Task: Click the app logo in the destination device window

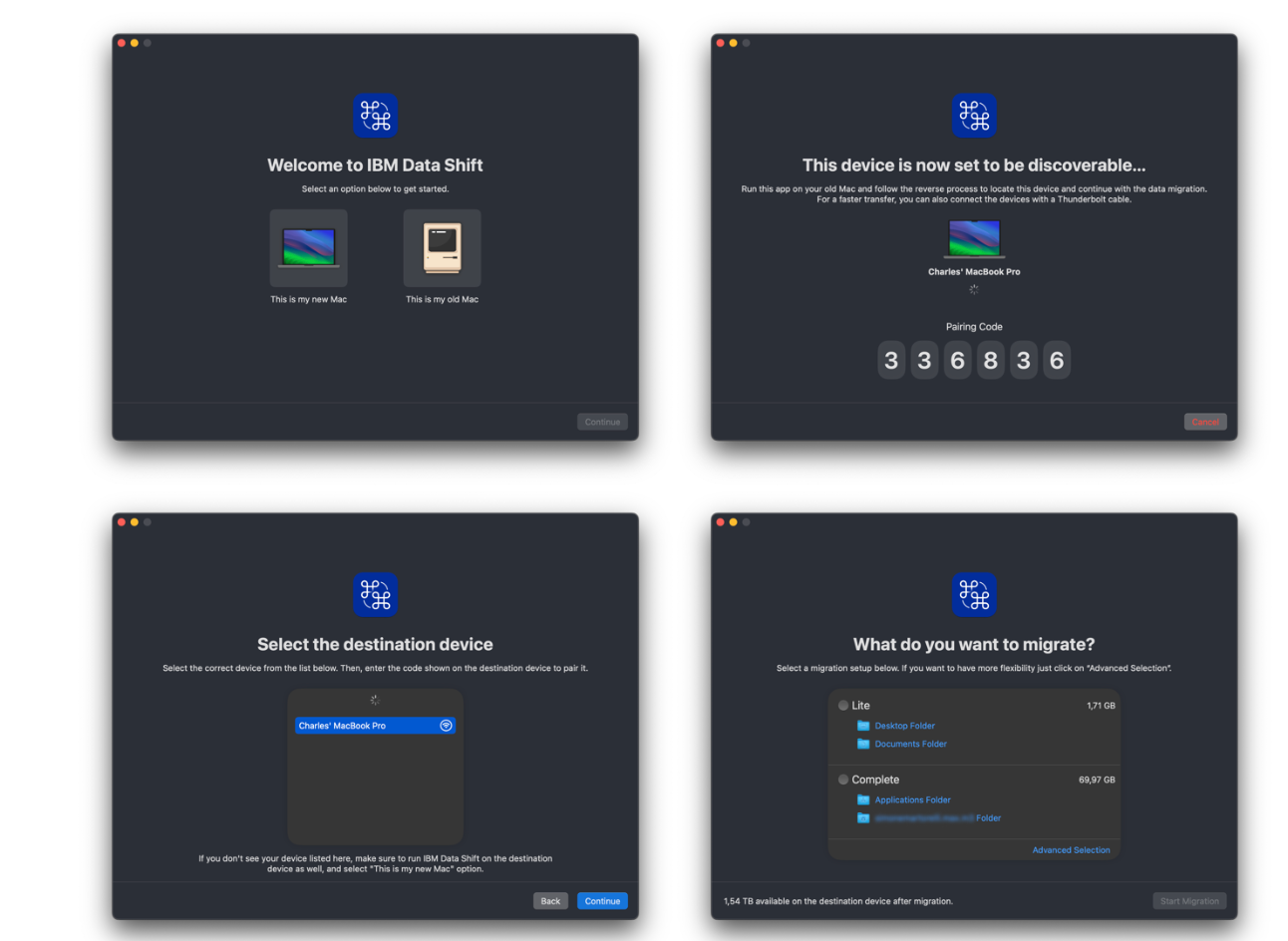Action: (x=376, y=595)
